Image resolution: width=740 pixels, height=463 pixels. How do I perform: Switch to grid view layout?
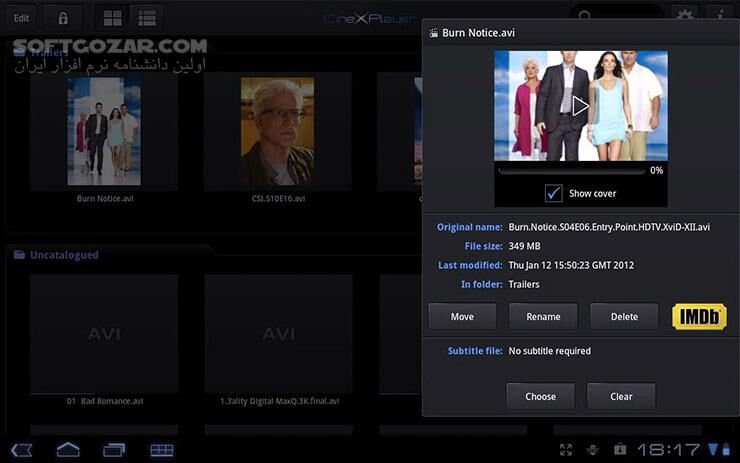(112, 18)
